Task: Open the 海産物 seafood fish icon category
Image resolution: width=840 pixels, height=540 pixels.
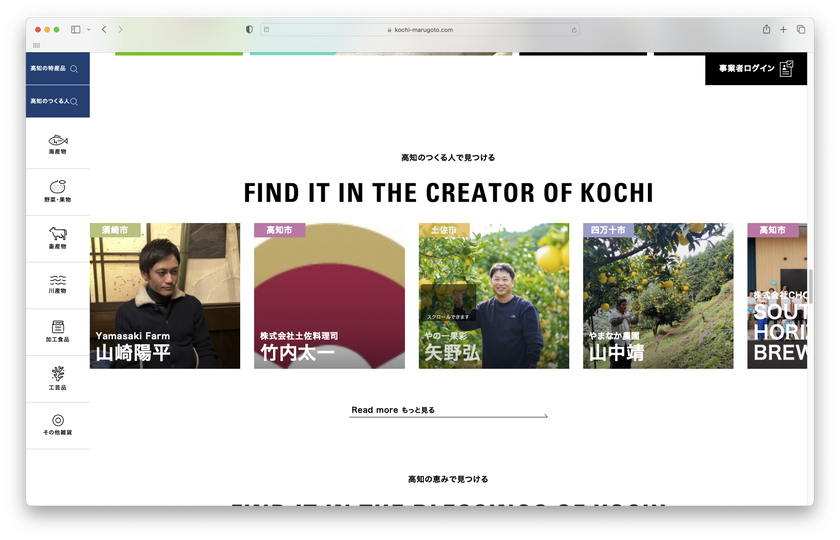Action: click(x=58, y=144)
